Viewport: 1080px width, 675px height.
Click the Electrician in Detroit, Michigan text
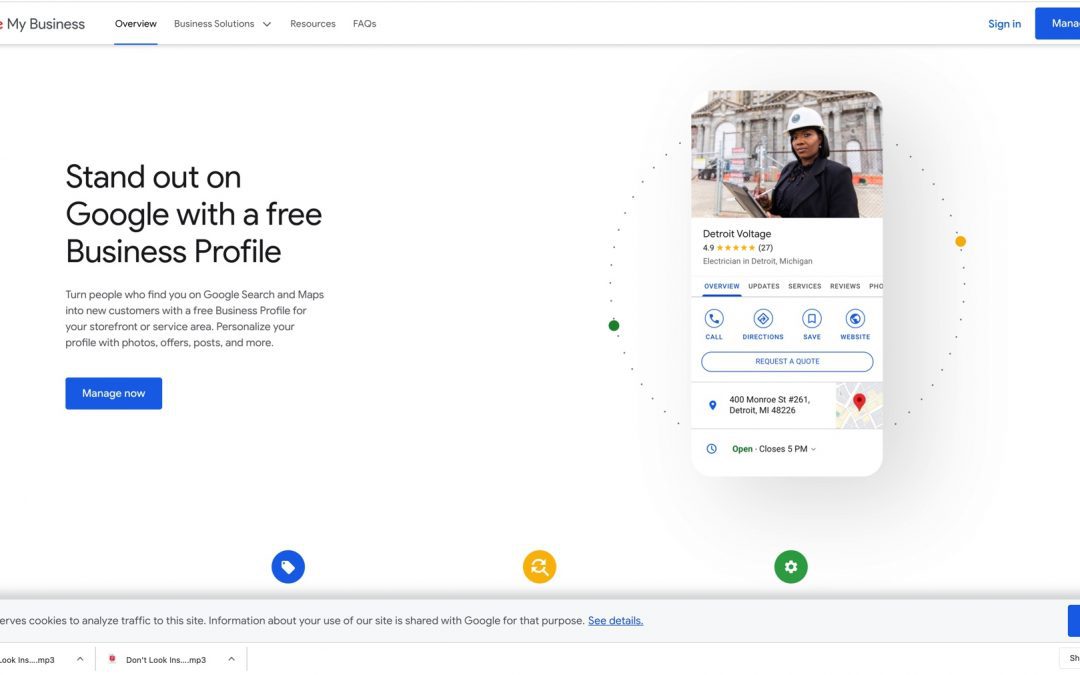(x=757, y=261)
